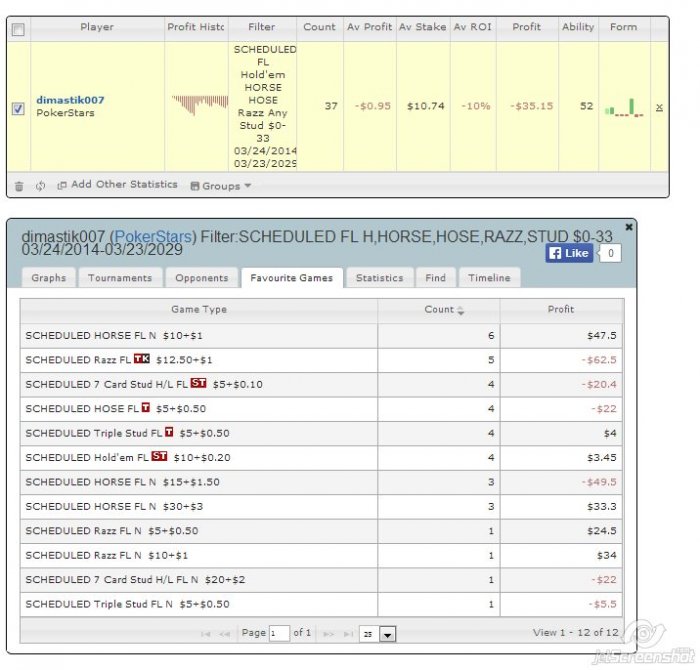Open the Timeline tab
The width and height of the screenshot is (700, 670).
point(489,278)
